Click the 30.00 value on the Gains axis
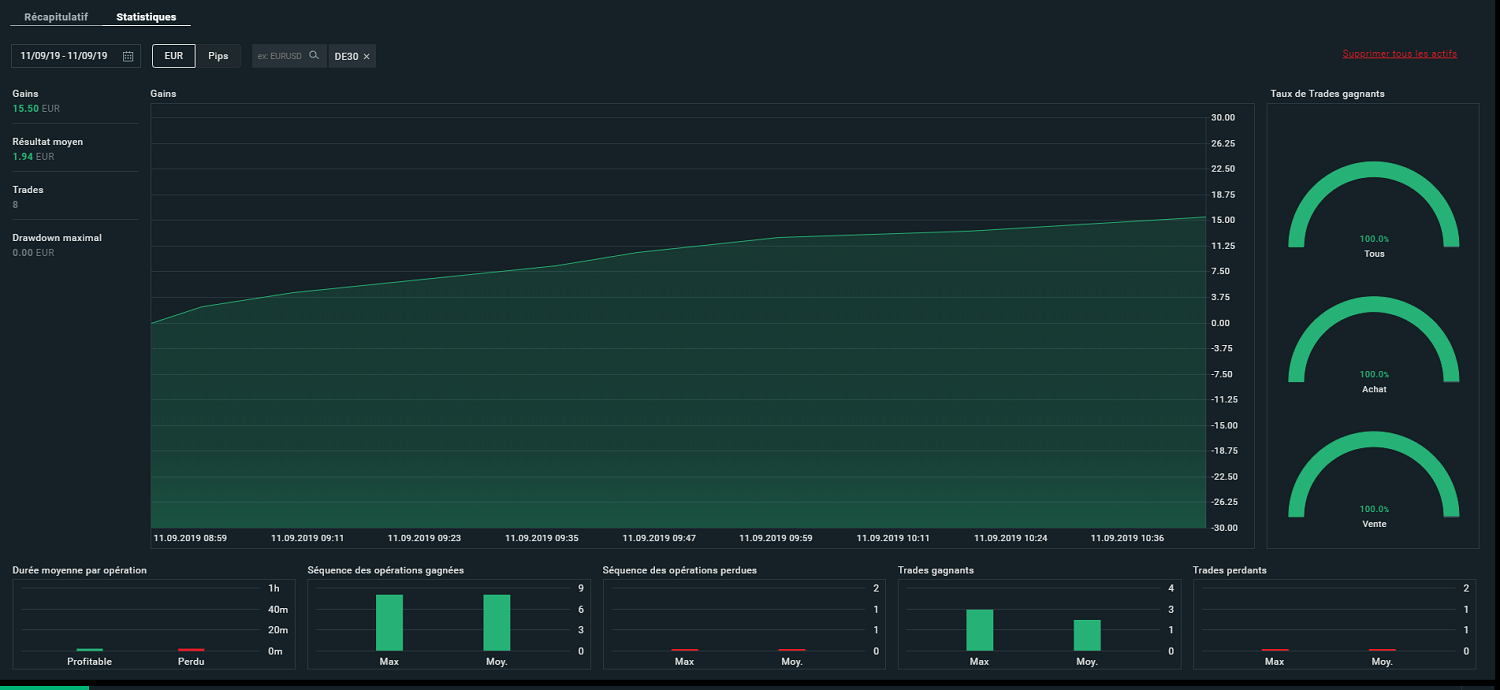The height and width of the screenshot is (690, 1500). [1222, 118]
